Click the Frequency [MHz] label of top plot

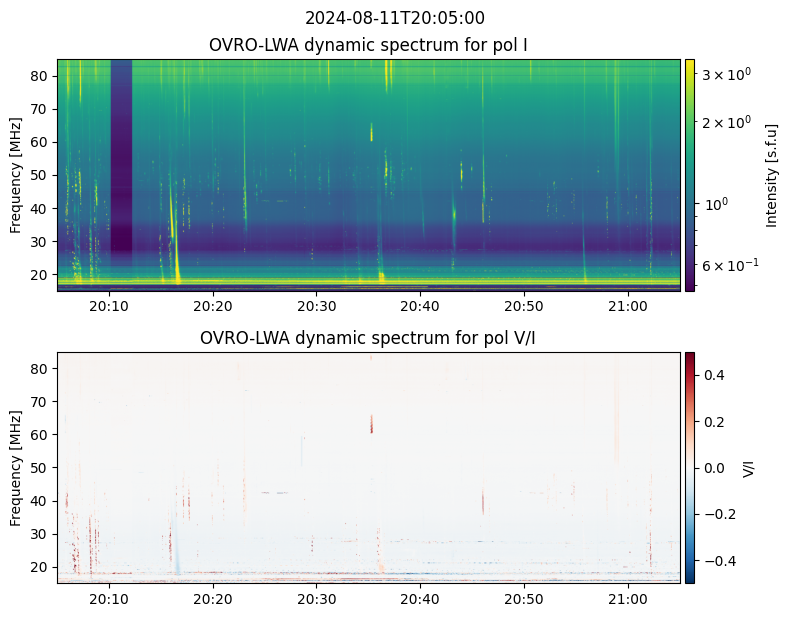click(16, 175)
